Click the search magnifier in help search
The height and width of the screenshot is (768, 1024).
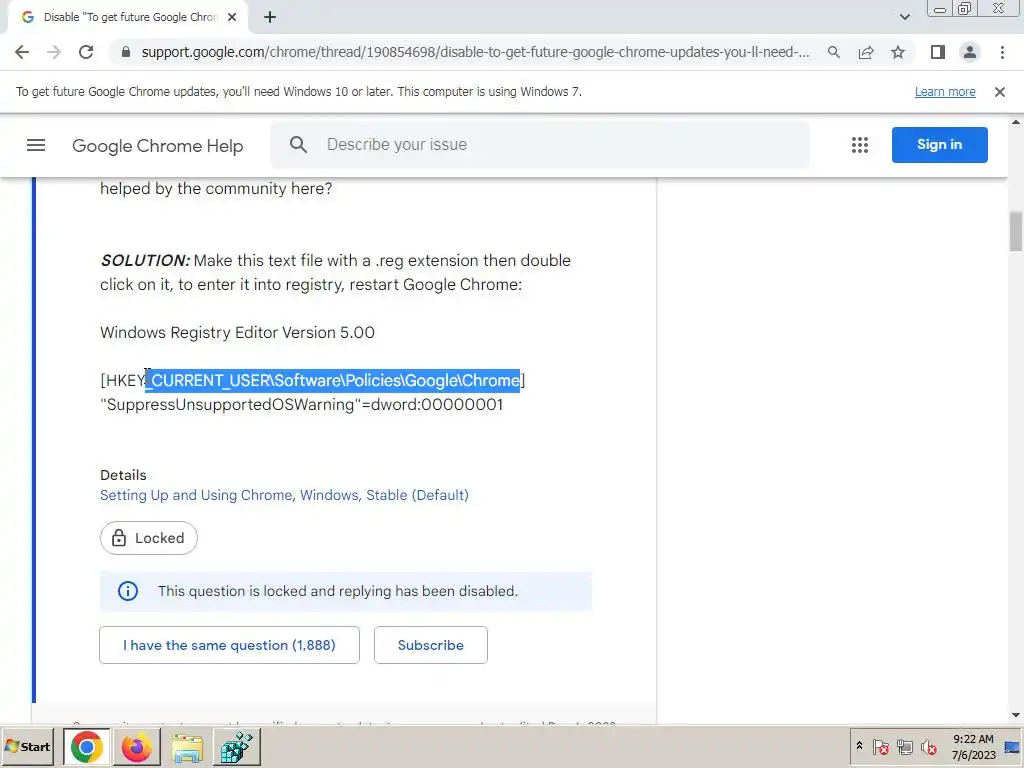298,145
